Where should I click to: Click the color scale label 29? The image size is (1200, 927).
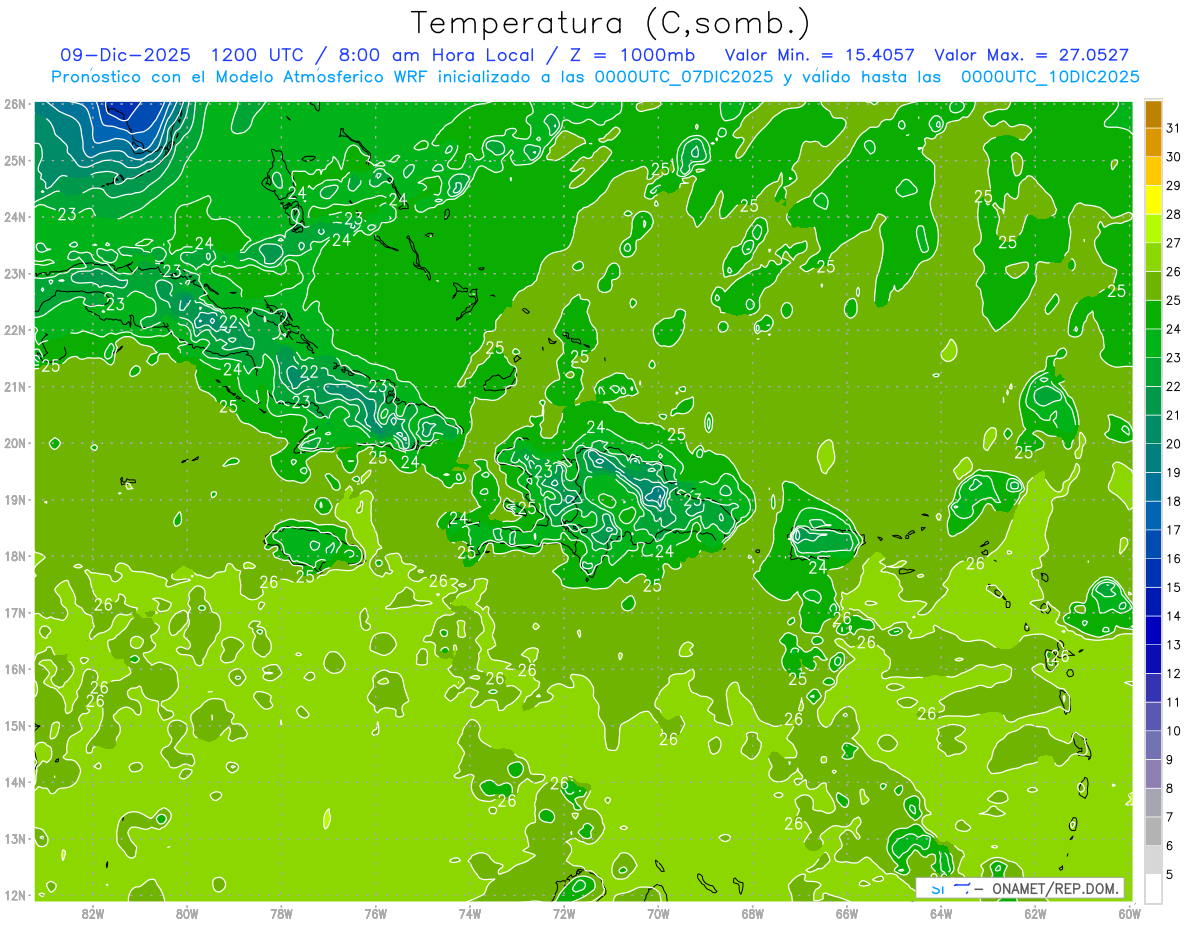click(1174, 186)
